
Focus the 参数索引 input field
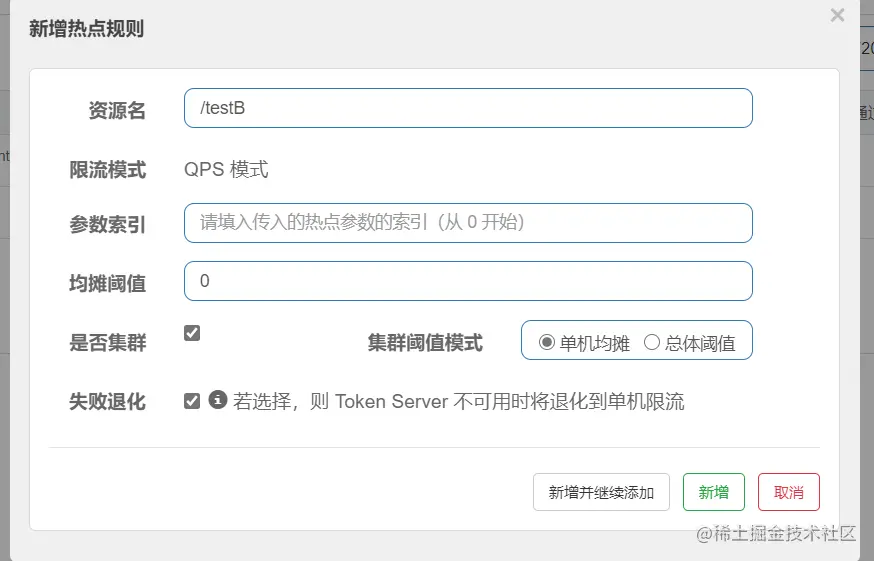(x=468, y=223)
